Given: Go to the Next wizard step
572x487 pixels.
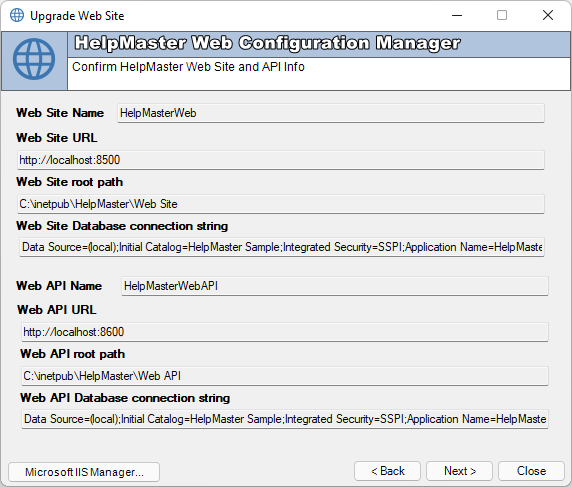Looking at the screenshot, I should (459, 471).
